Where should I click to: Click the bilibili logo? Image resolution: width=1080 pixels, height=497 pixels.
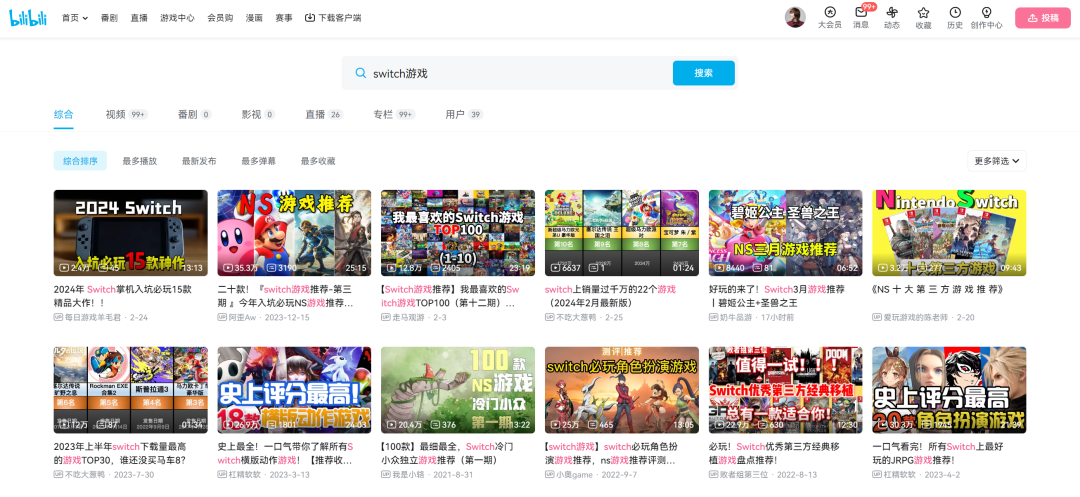(x=28, y=18)
